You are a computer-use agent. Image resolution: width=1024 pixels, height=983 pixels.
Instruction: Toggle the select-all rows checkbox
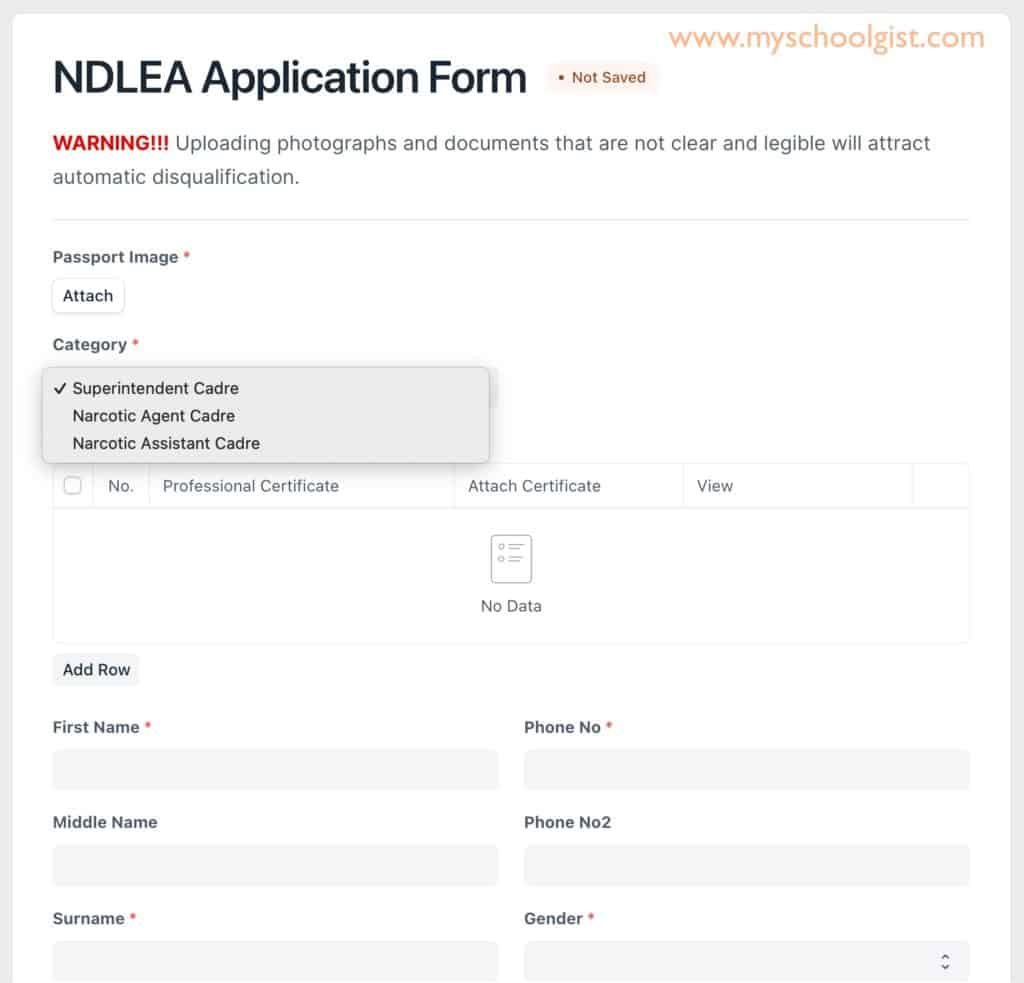73,486
